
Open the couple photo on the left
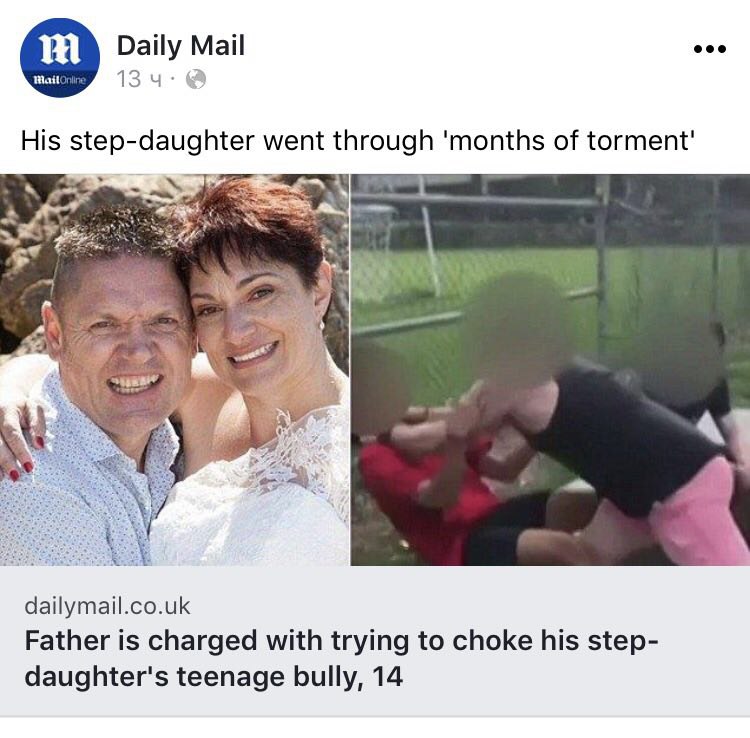(174, 370)
